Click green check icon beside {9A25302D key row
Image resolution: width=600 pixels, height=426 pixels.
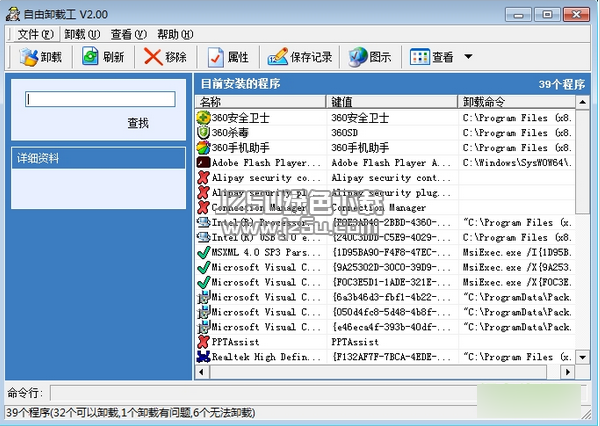click(203, 267)
